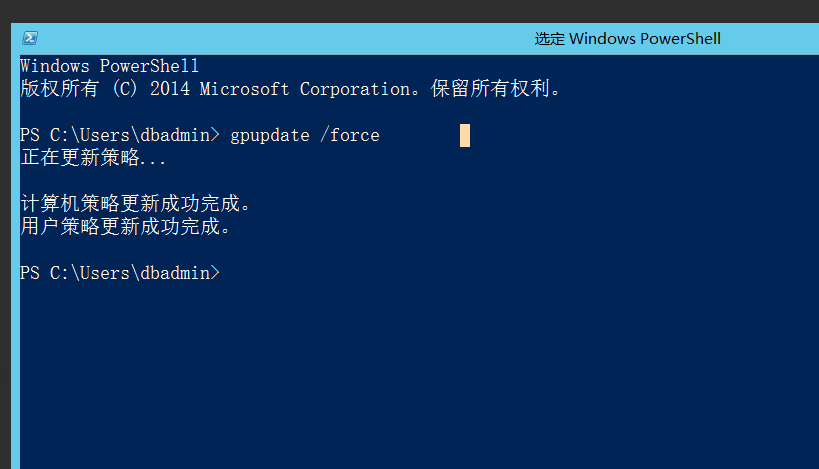The height and width of the screenshot is (469, 819).
Task: Click the empty console area below the last prompt
Action: point(418,376)
